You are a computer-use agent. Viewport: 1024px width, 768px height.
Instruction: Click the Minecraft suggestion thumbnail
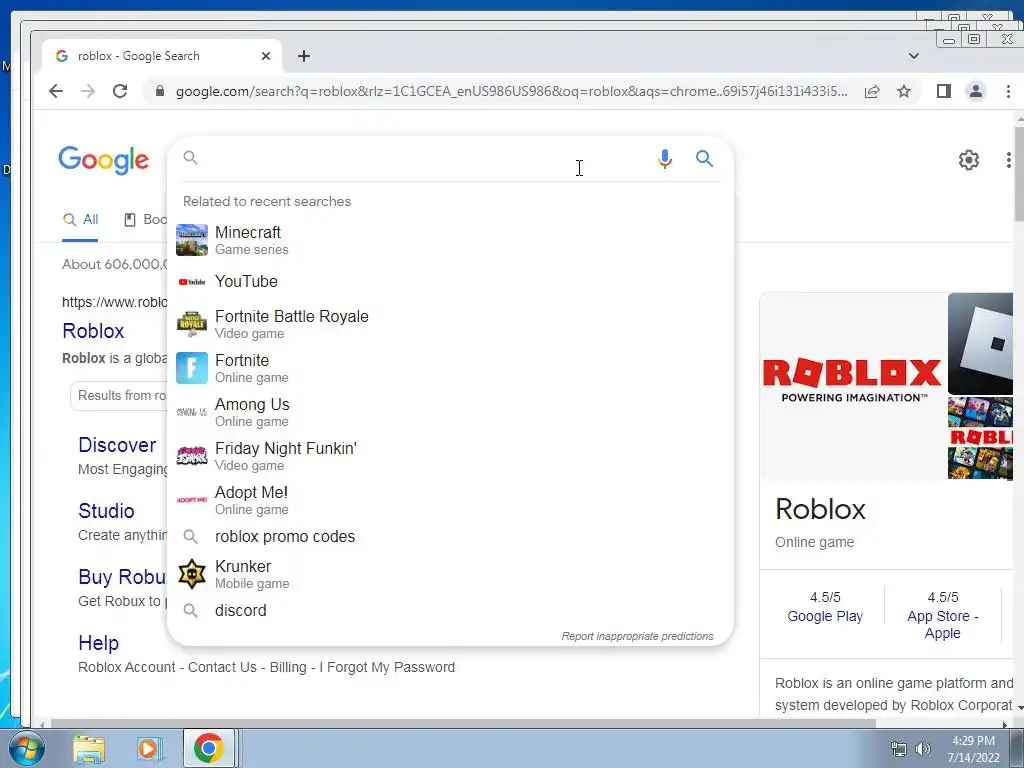tap(192, 240)
